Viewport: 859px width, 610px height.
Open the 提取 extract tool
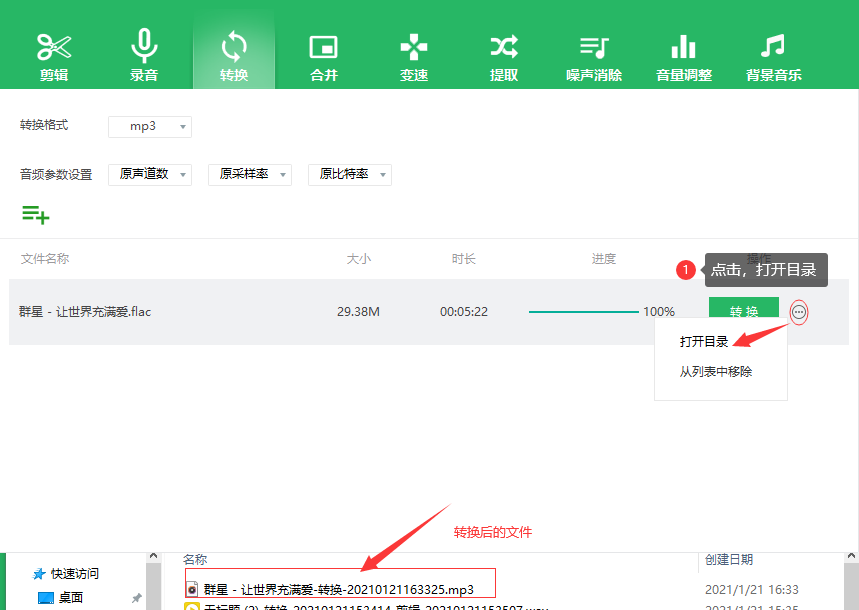(x=503, y=57)
